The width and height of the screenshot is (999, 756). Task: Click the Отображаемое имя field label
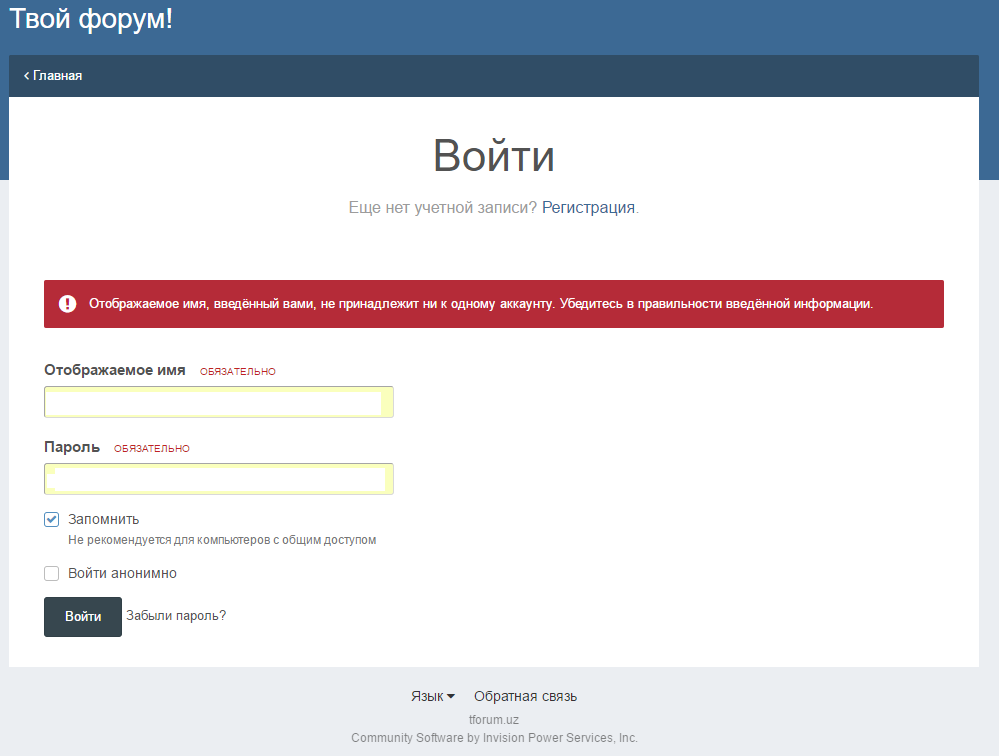click(115, 370)
